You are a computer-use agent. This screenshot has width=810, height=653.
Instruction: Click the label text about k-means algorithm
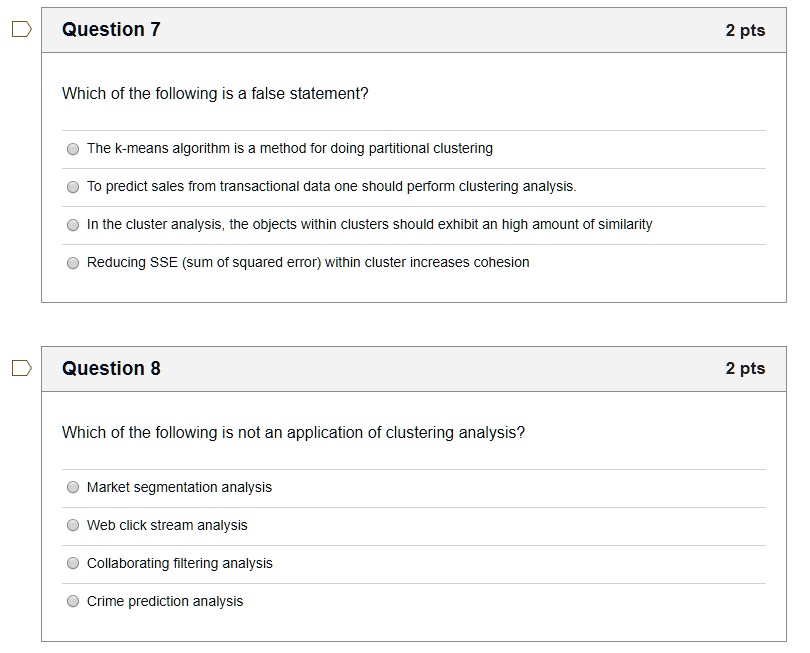pyautogui.click(x=290, y=148)
